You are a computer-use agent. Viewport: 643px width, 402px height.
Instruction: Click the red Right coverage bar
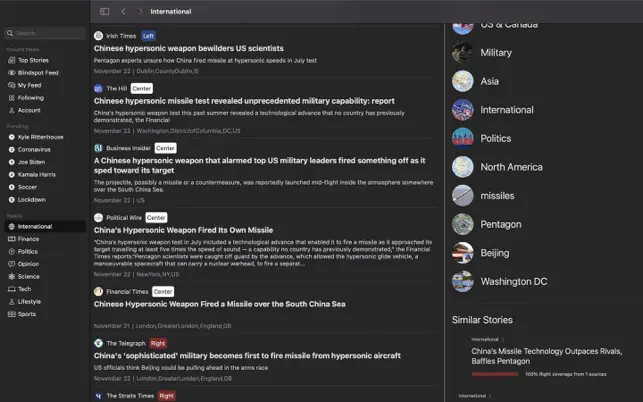click(495, 374)
